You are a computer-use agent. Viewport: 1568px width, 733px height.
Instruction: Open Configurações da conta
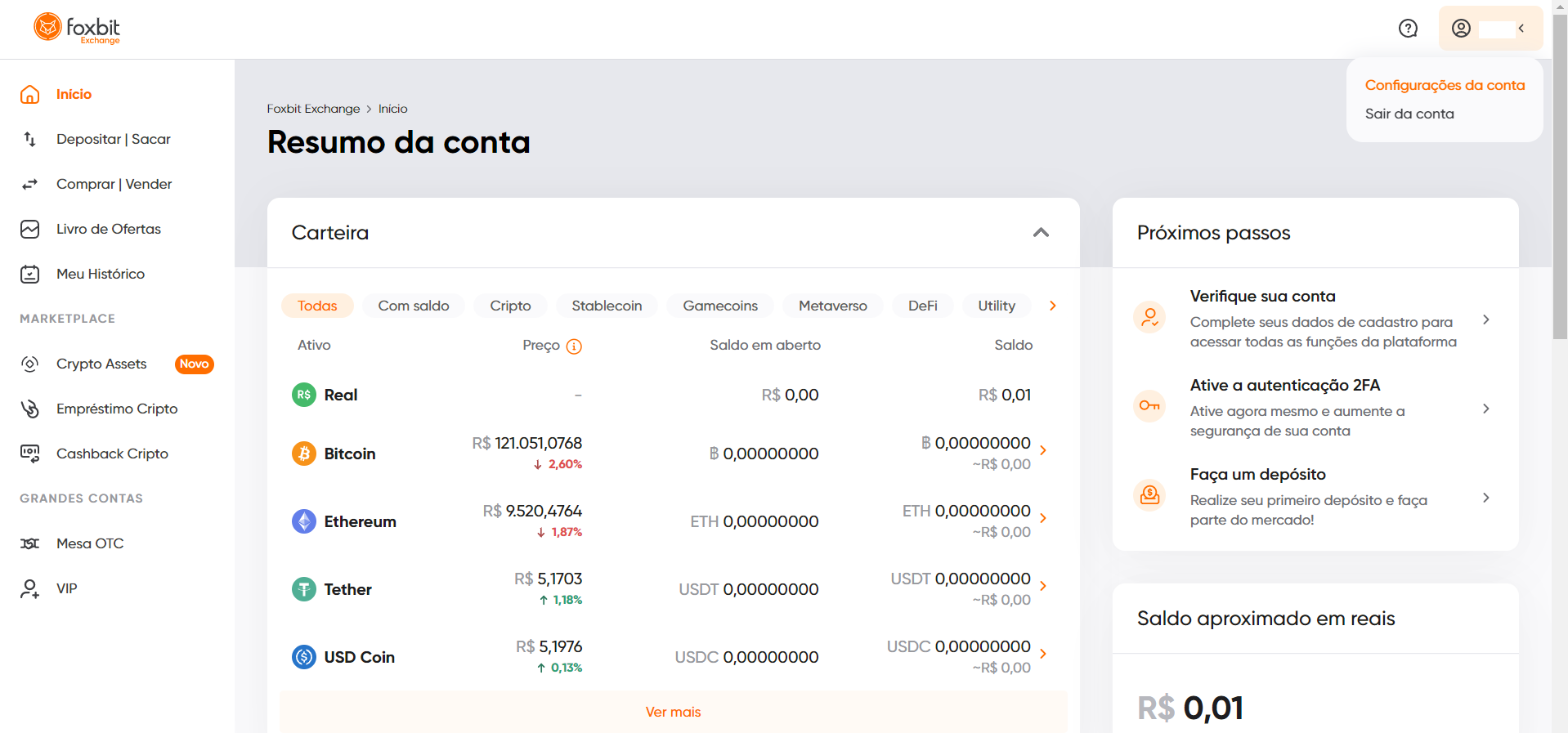(1445, 85)
